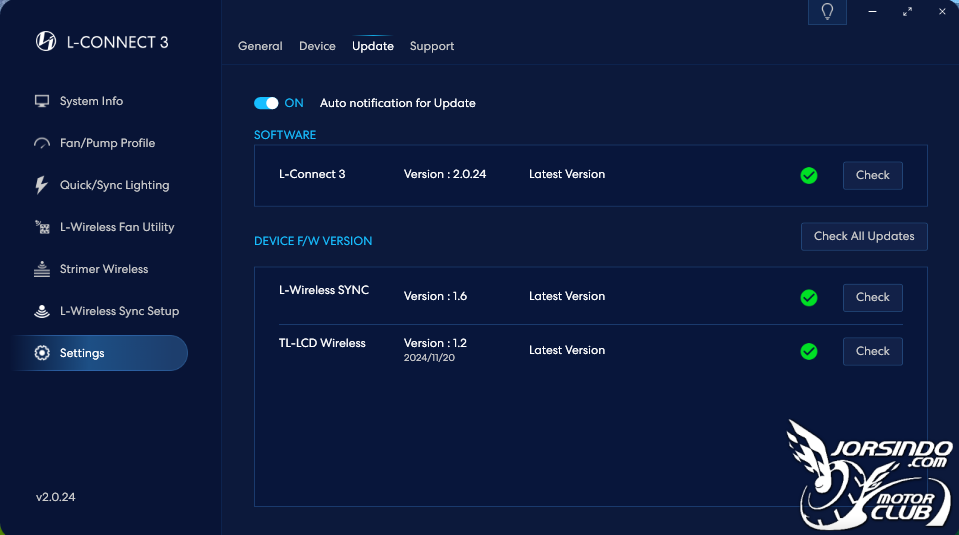Select Settings in the sidebar

101,353
